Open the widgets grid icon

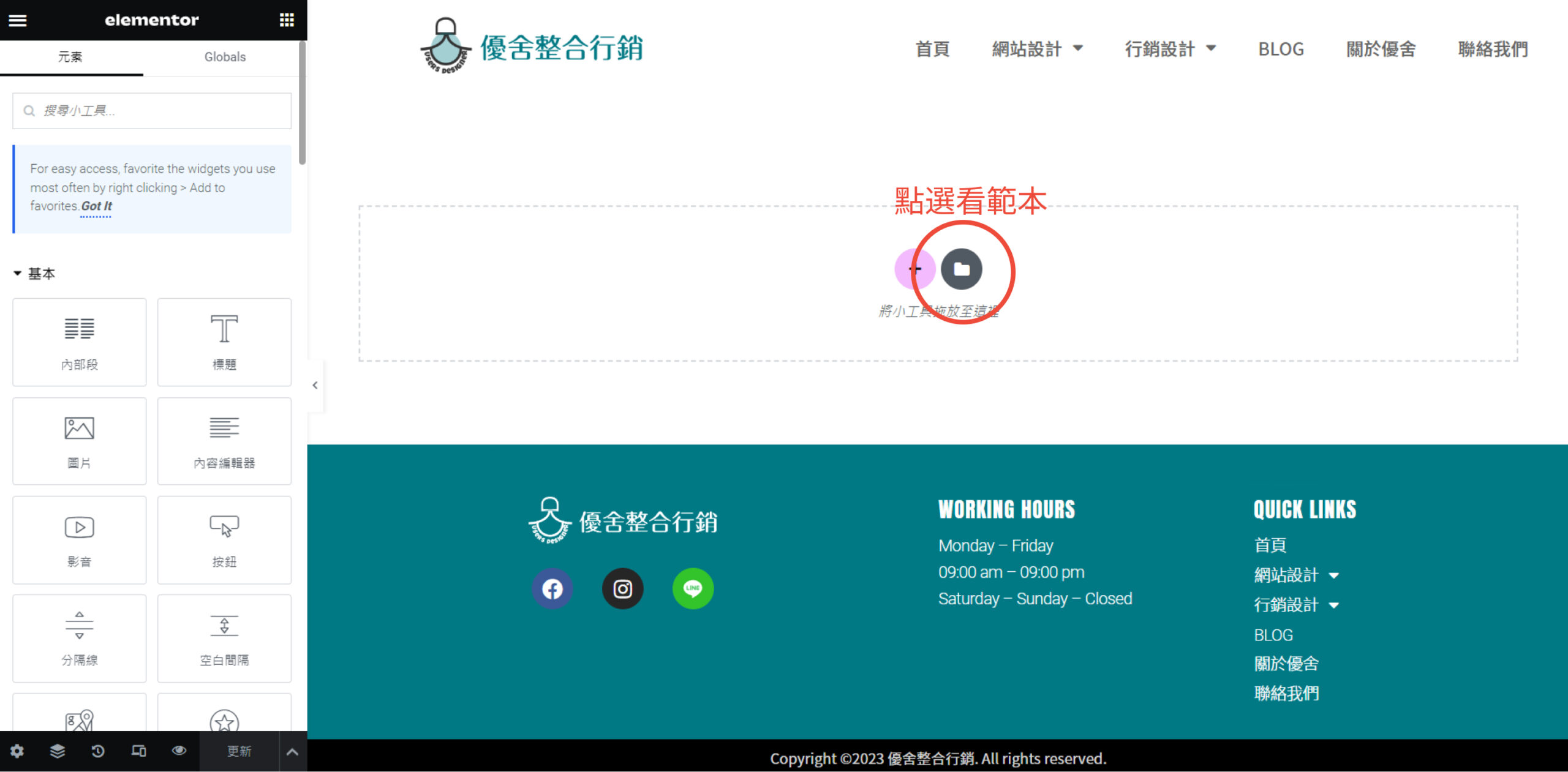[x=287, y=20]
